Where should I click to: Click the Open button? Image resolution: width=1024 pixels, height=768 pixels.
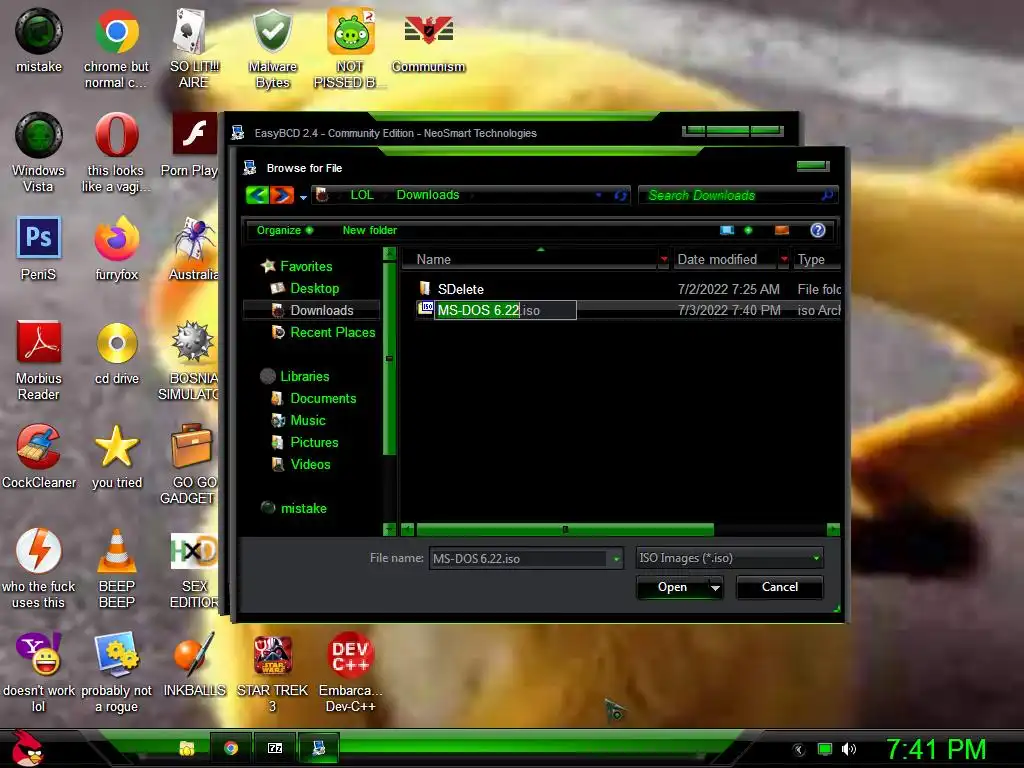673,587
